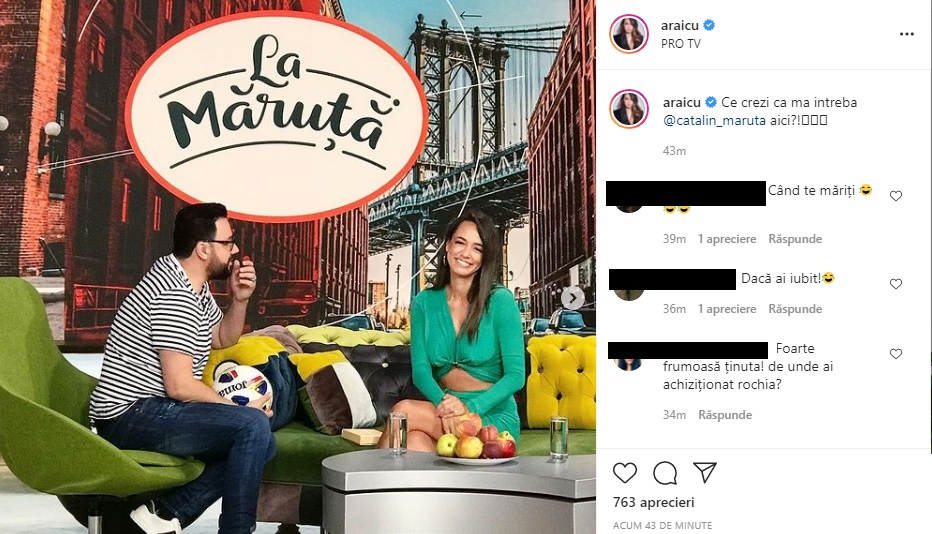The image size is (932, 534).
Task: Like the post with heart icon
Action: [625, 473]
